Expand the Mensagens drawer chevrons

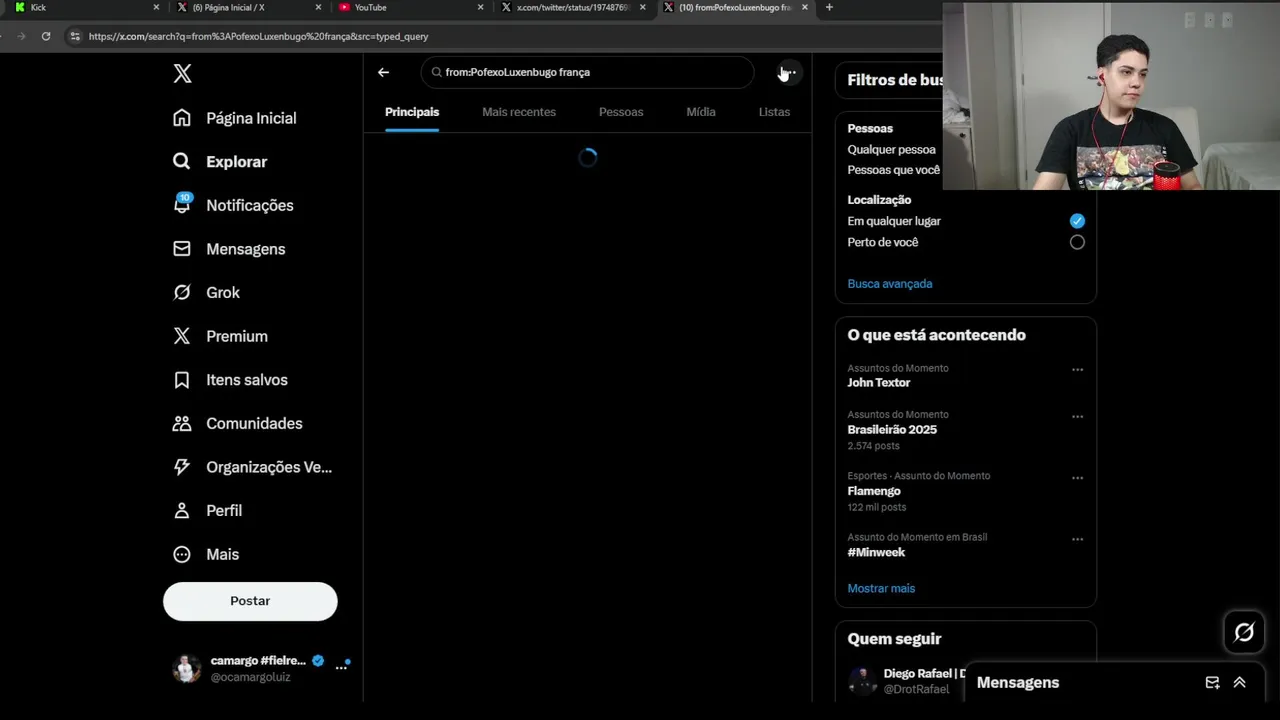pyautogui.click(x=1239, y=682)
